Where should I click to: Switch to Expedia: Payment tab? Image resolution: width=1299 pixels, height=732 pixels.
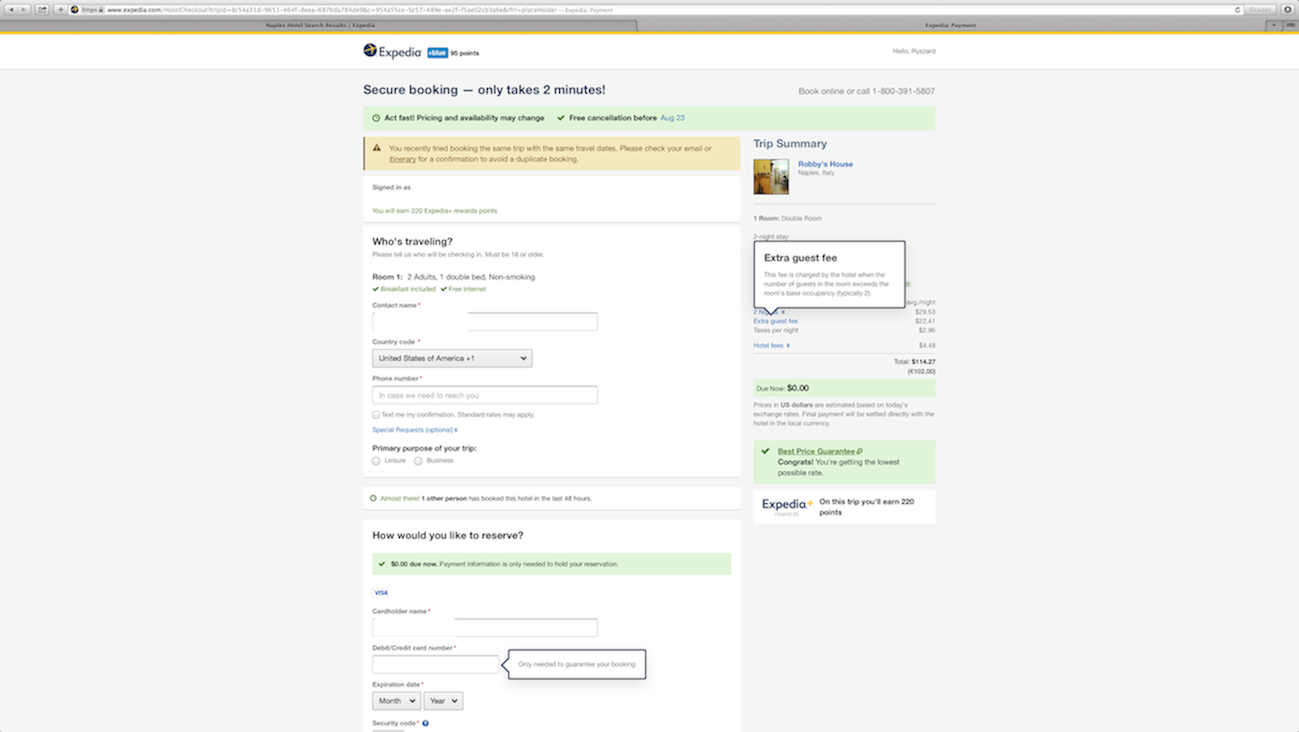950,25
